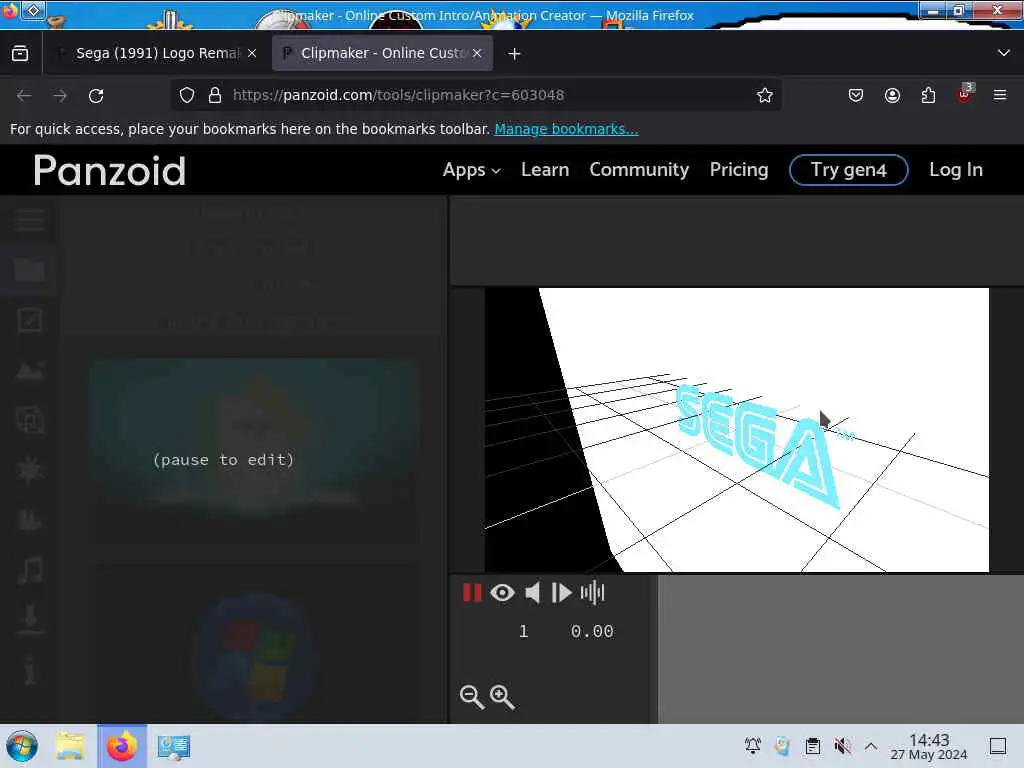
Task: Open the notifications bell tray icon
Action: (x=752, y=746)
